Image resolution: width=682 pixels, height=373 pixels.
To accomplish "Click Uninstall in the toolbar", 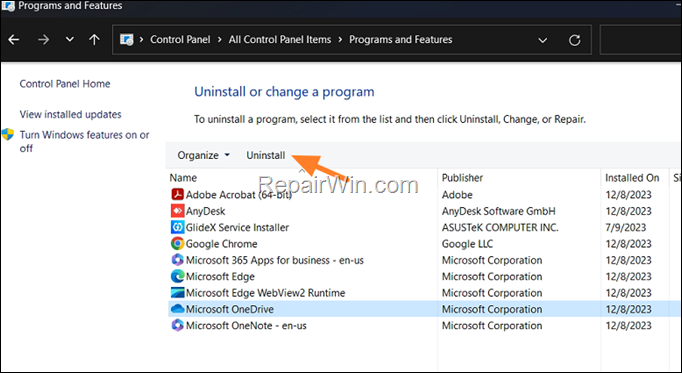I will (266, 155).
